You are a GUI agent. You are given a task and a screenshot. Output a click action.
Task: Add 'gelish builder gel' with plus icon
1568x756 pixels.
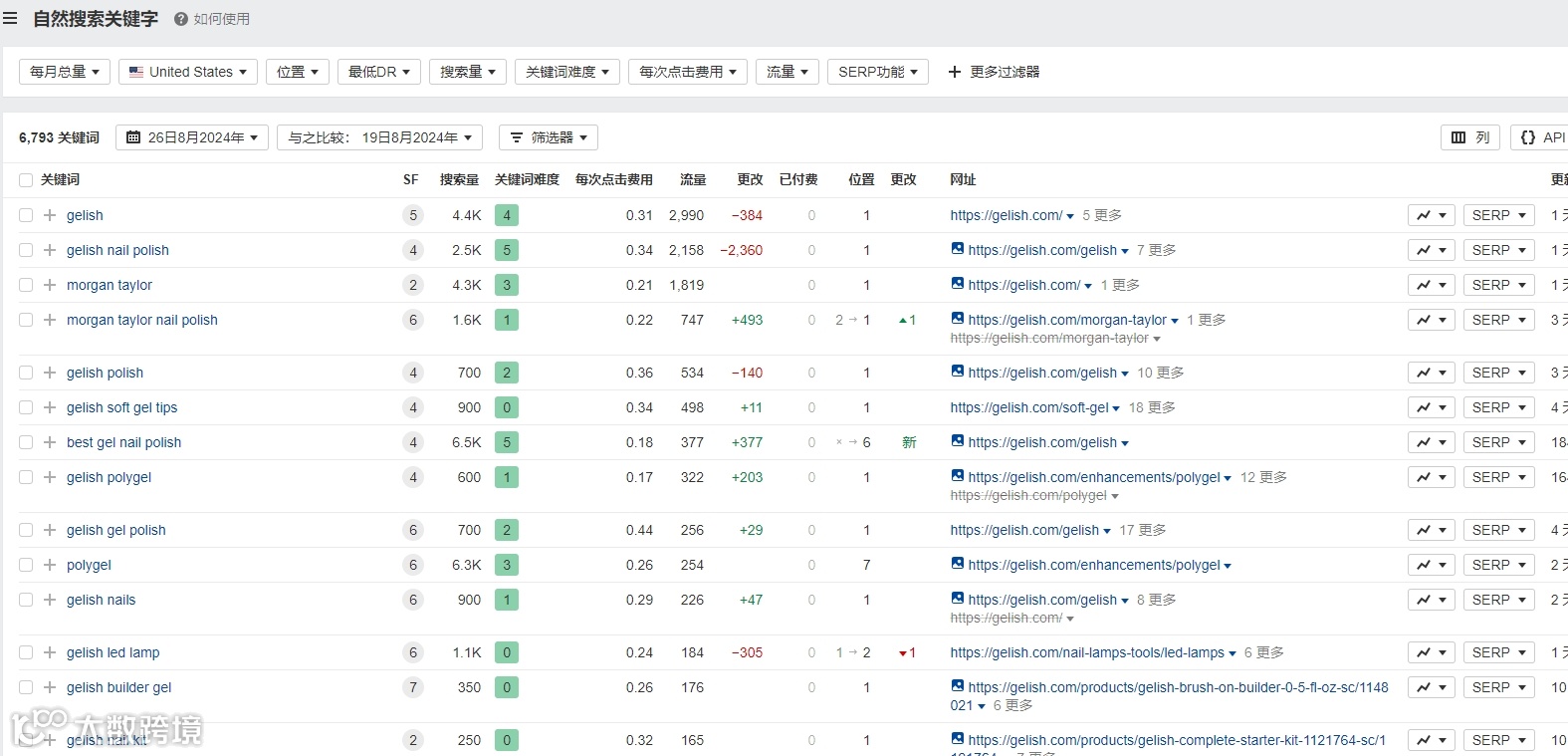[50, 687]
